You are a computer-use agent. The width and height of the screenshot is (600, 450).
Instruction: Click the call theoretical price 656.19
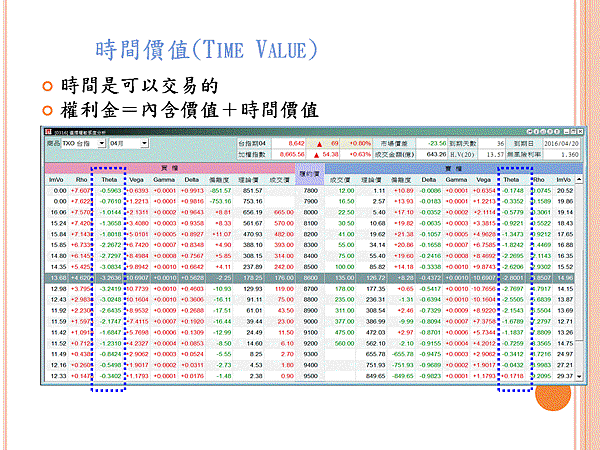[x=253, y=212]
